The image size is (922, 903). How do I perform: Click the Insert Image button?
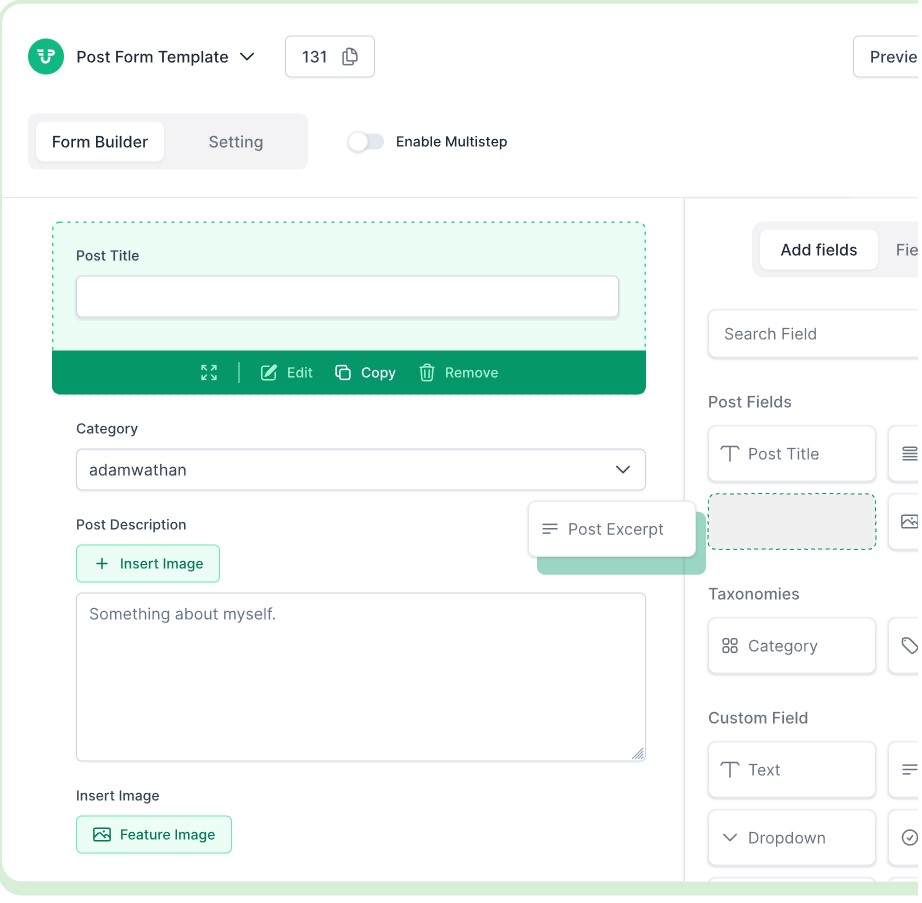(x=147, y=563)
